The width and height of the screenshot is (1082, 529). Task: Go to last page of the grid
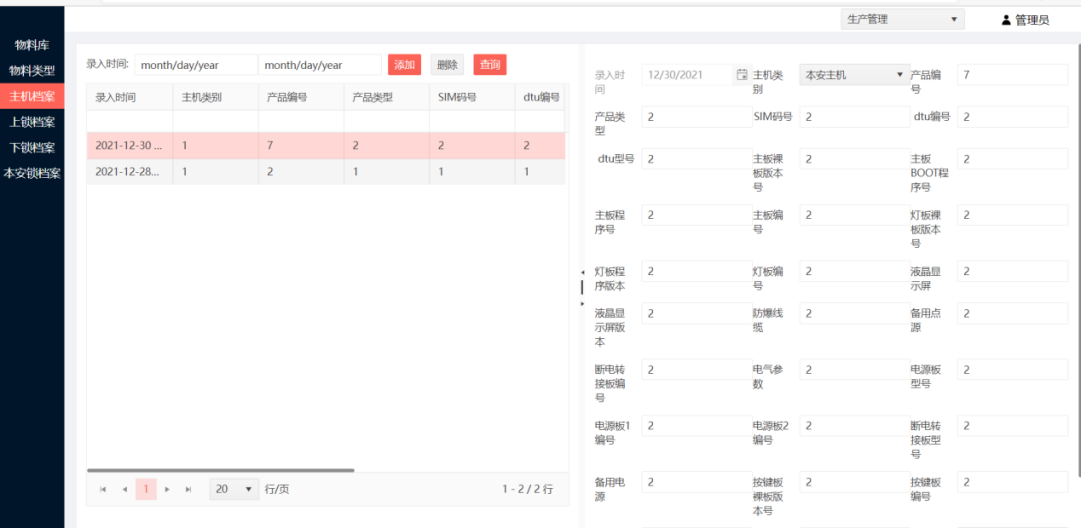coord(188,489)
